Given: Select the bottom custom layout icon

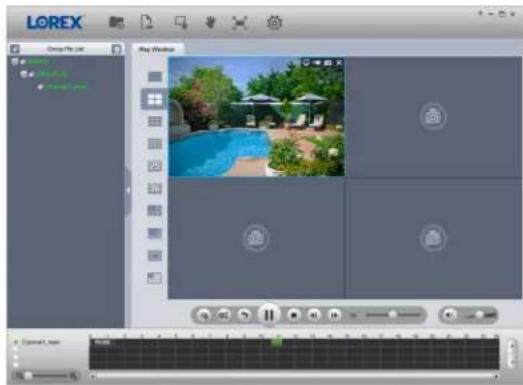Looking at the screenshot, I should 154,278.
